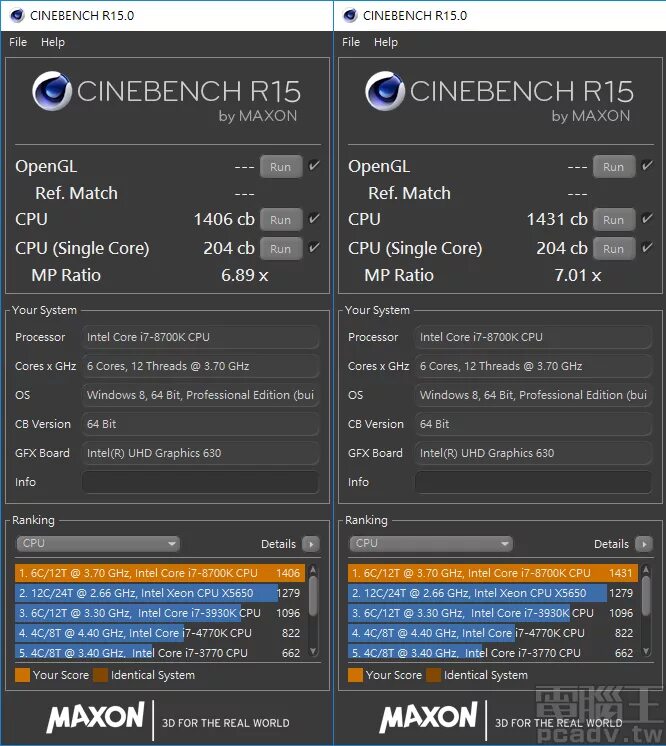
Task: Click Details label in left window
Action: [x=278, y=544]
